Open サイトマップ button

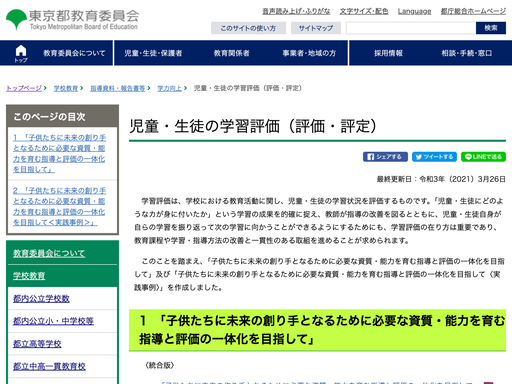(x=316, y=28)
